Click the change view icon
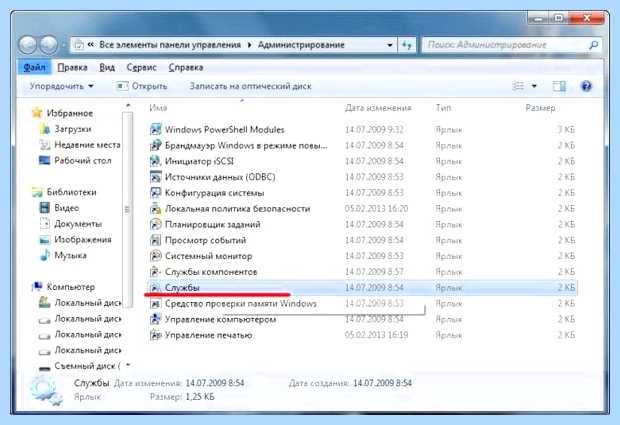The height and width of the screenshot is (425, 620). coord(518,86)
